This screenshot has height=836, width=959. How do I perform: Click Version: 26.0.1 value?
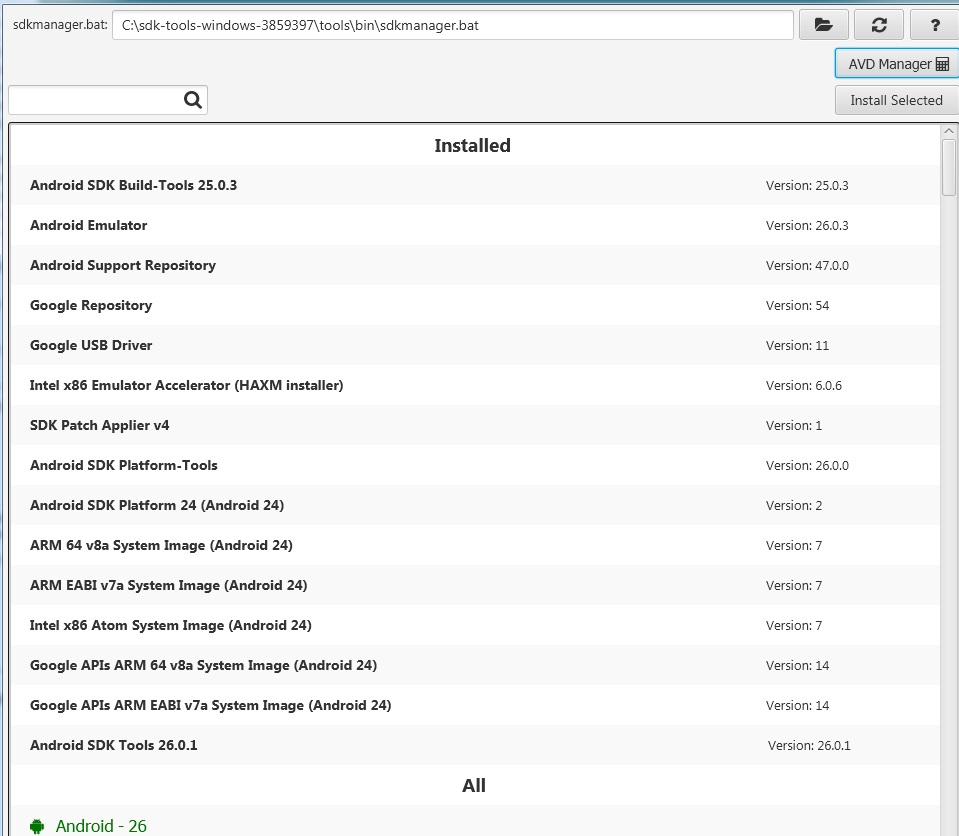click(x=809, y=745)
